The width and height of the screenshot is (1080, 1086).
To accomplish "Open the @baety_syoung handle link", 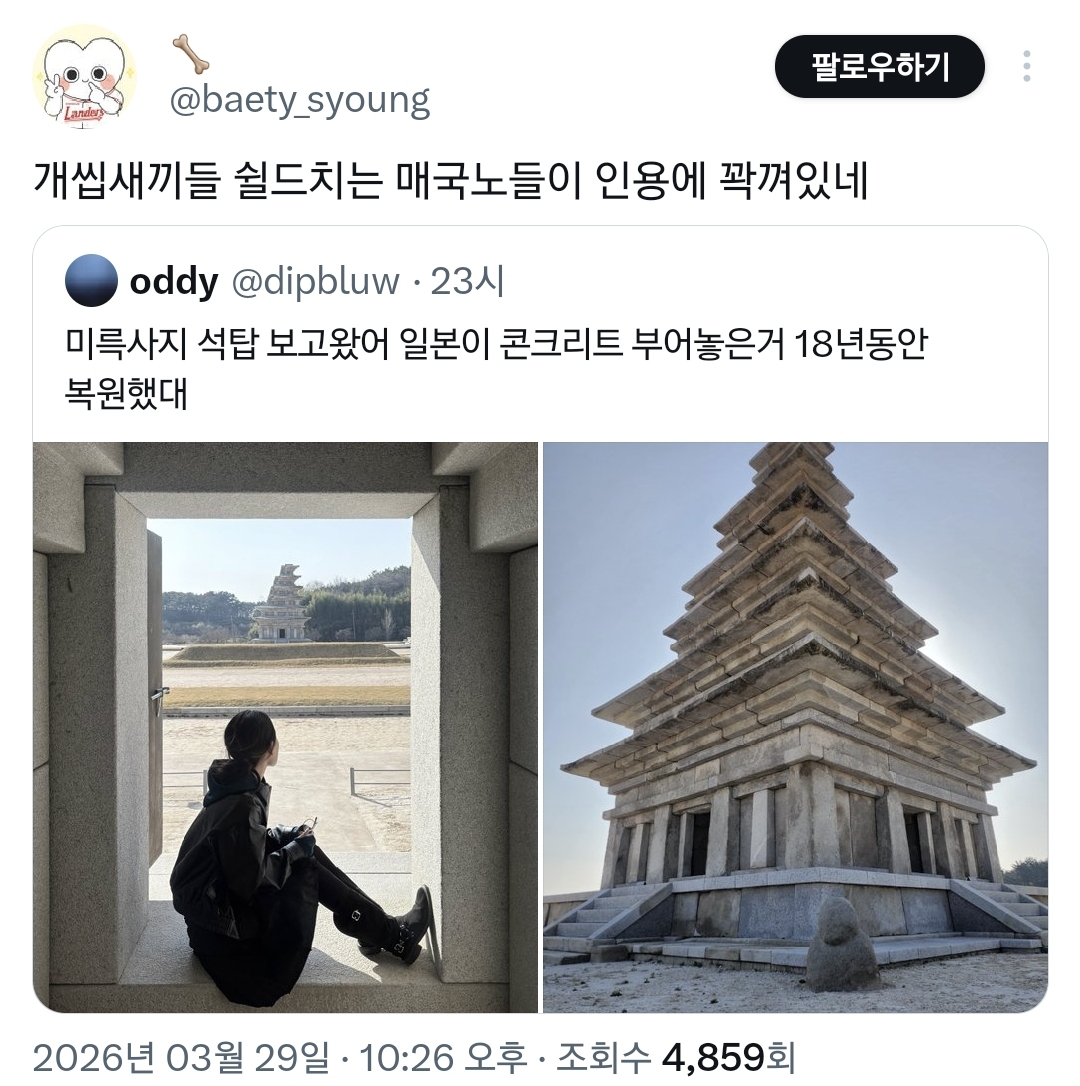I will [x=300, y=100].
